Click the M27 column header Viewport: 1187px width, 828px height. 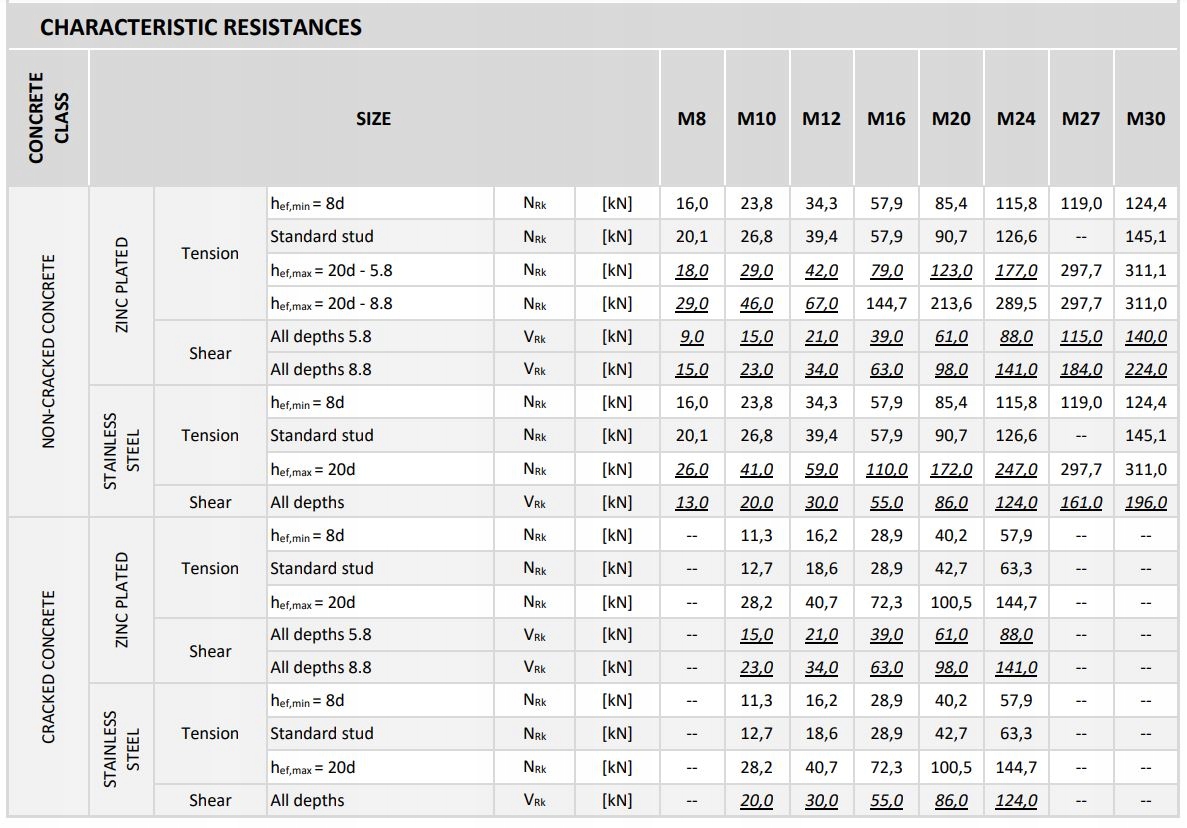(1081, 118)
